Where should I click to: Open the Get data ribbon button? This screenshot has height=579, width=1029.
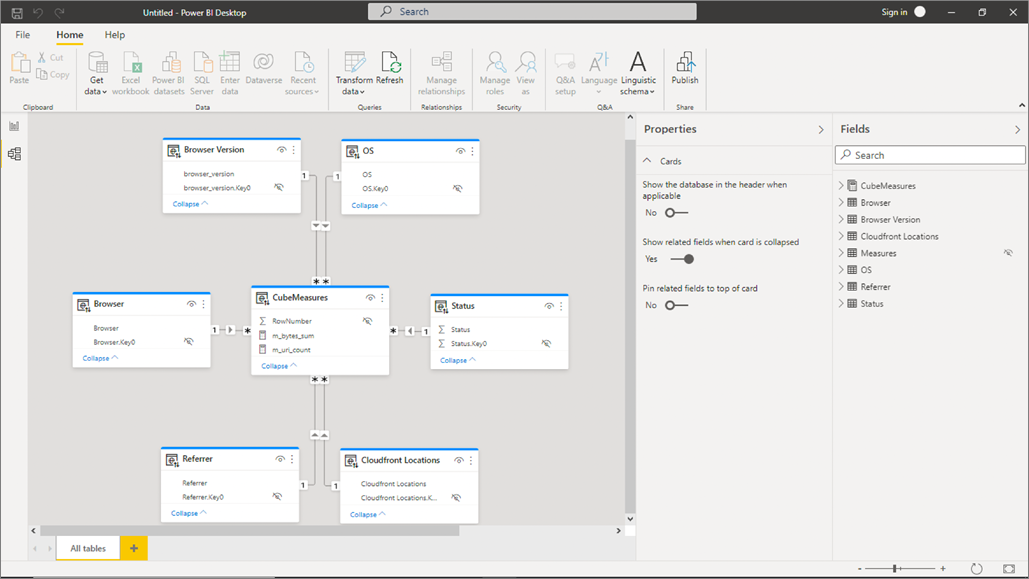(x=96, y=74)
